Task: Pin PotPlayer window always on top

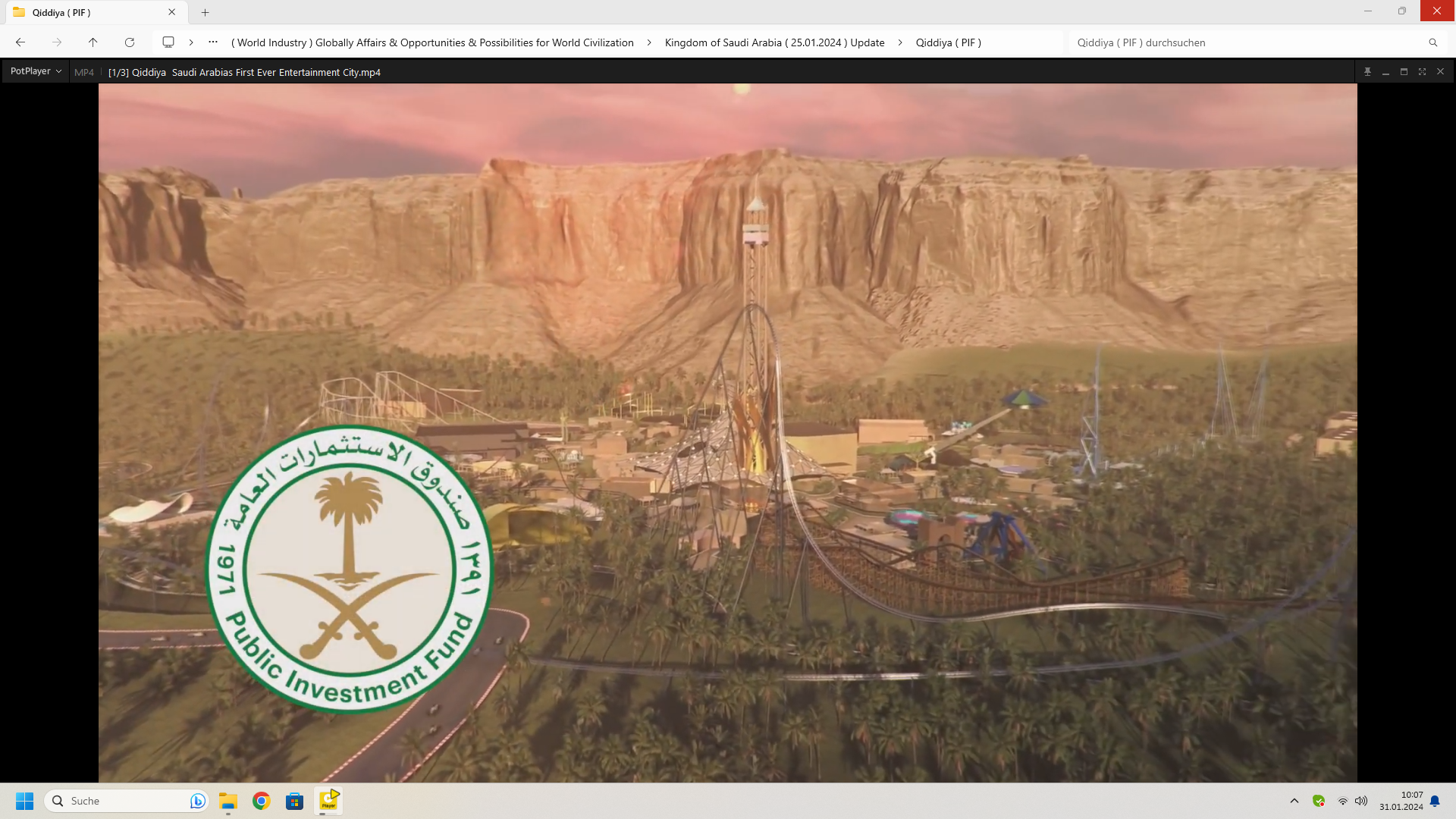Action: tap(1367, 71)
